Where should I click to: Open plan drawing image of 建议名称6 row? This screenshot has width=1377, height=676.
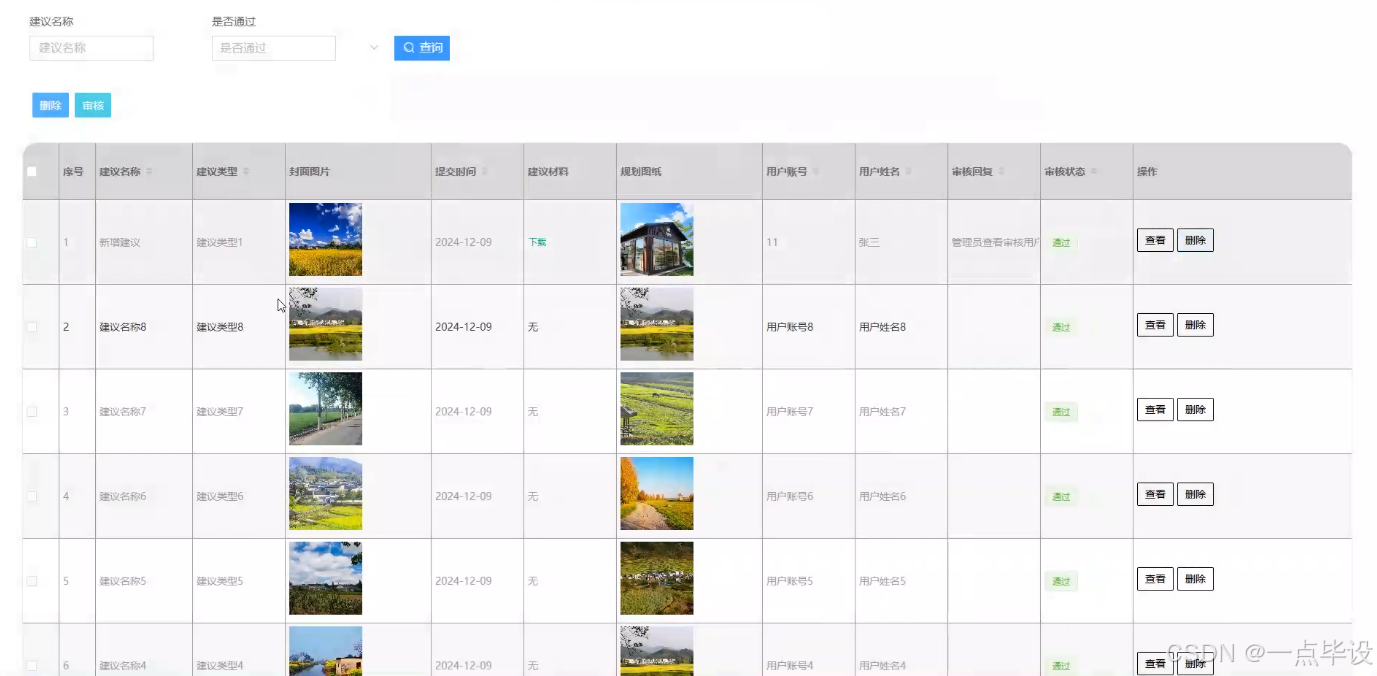point(656,494)
